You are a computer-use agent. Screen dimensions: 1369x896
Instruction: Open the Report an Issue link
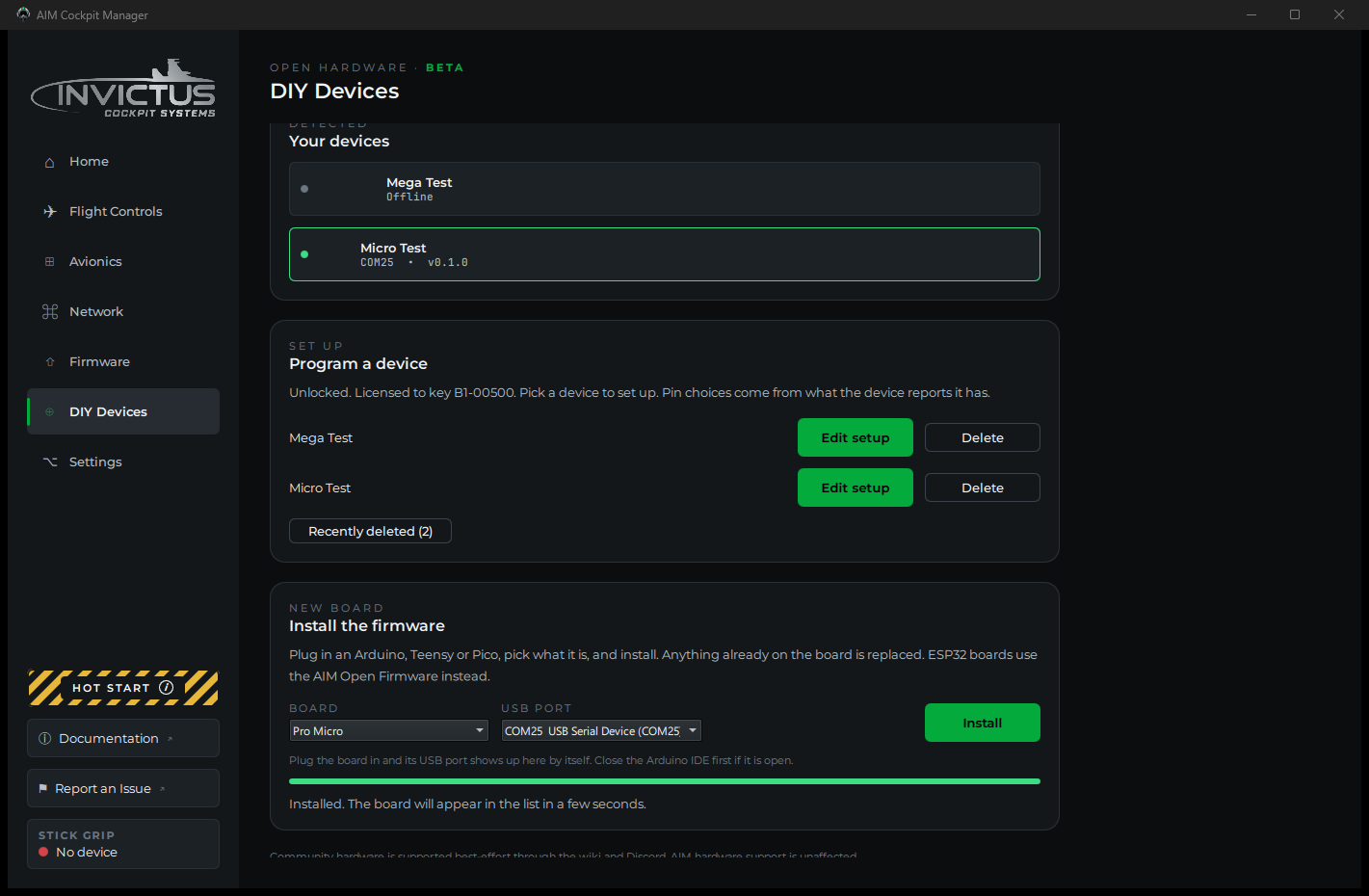pyautogui.click(x=123, y=788)
